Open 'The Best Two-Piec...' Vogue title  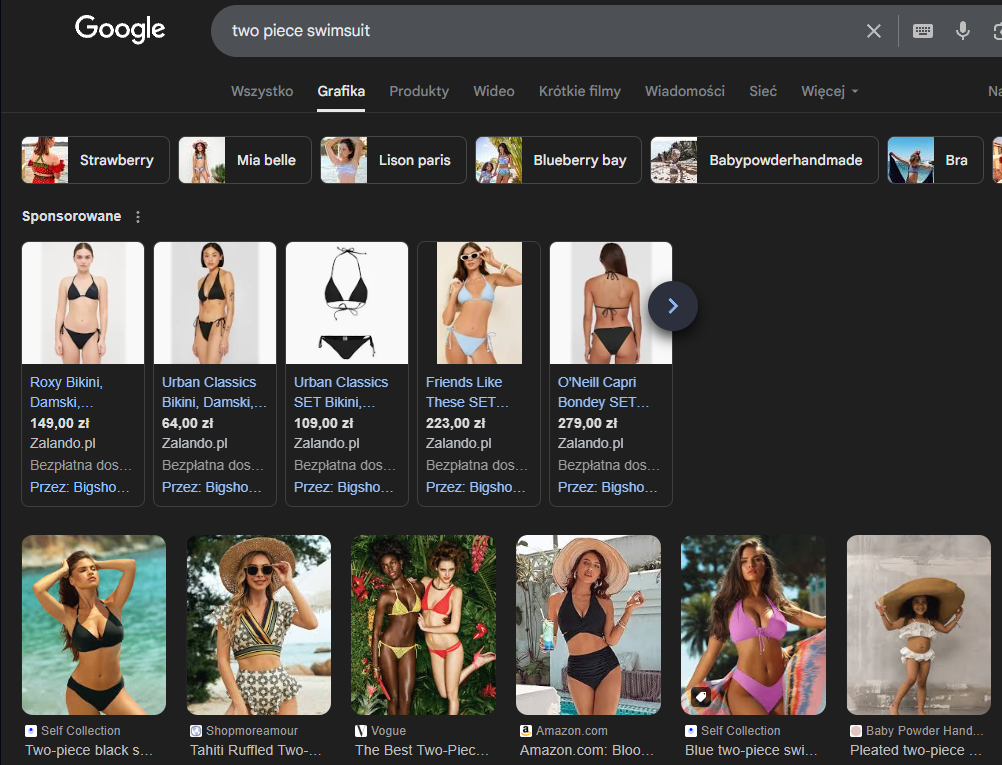[422, 750]
